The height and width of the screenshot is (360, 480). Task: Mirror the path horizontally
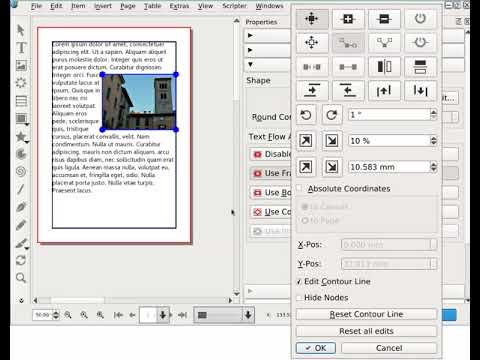click(384, 67)
